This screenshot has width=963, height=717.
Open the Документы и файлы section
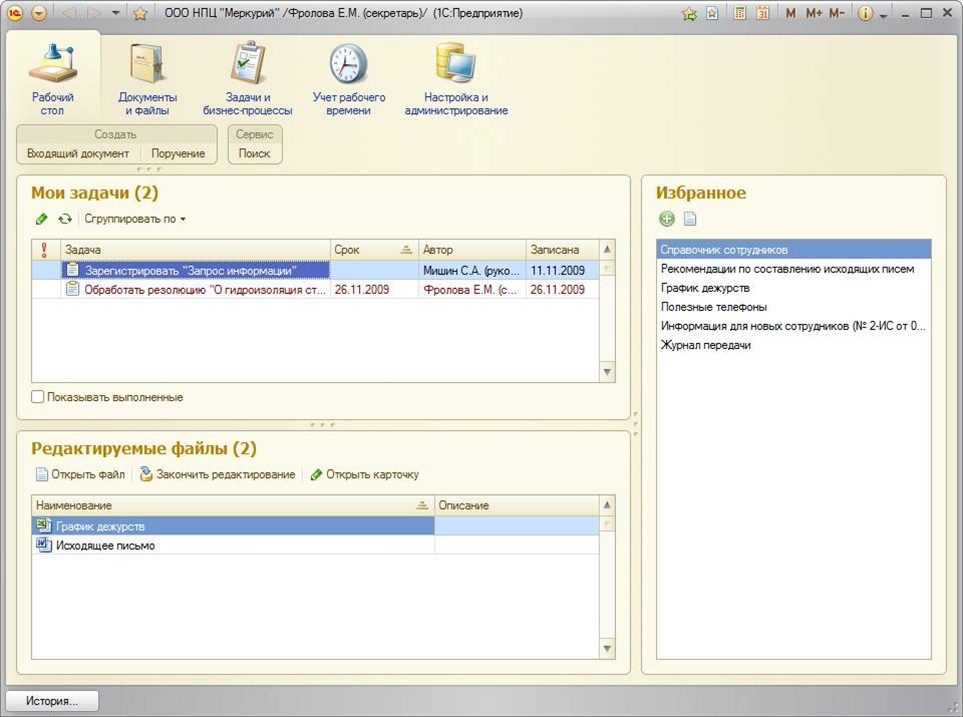tap(147, 80)
